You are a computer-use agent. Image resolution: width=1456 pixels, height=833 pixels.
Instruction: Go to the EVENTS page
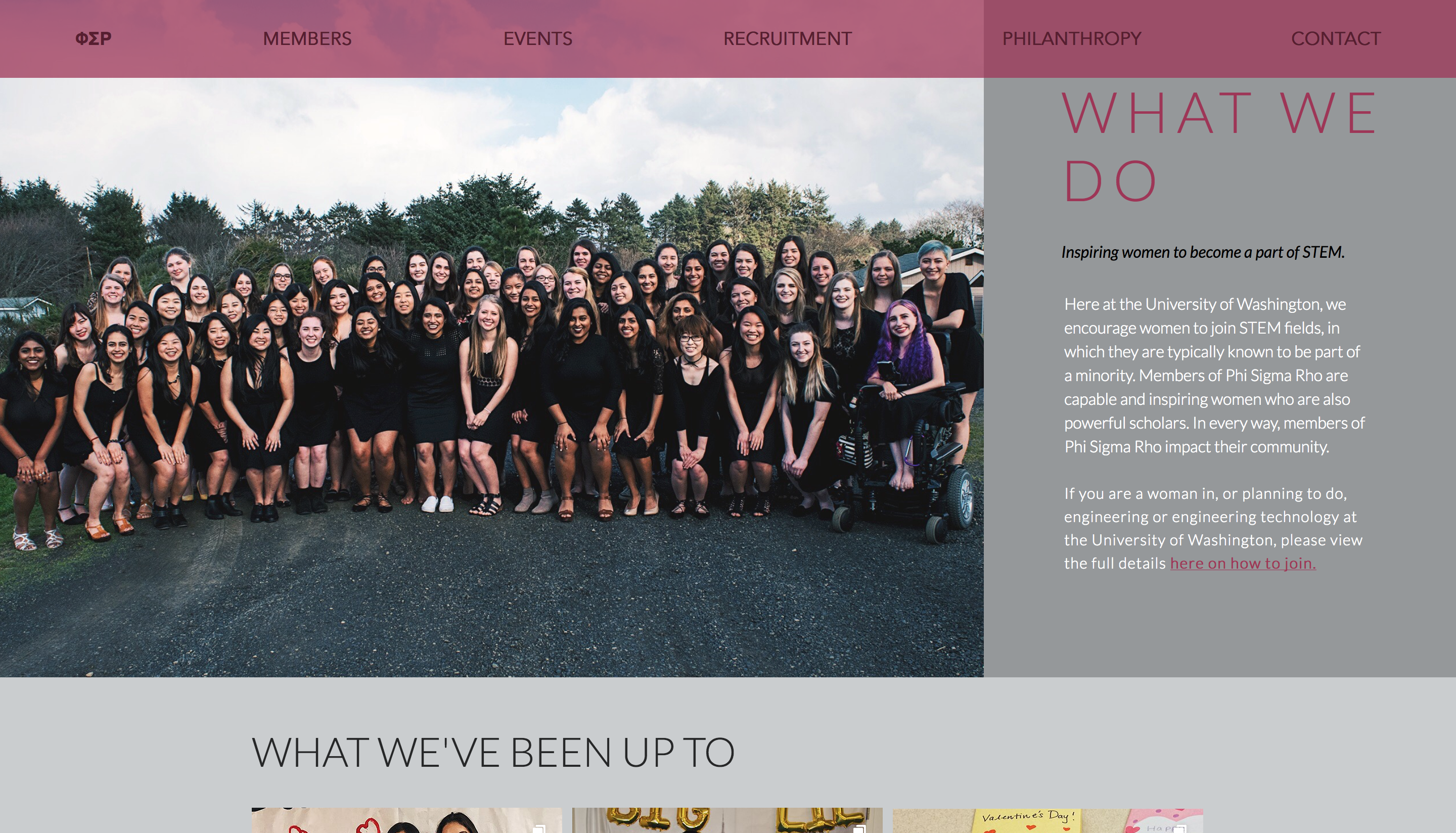[x=538, y=38]
